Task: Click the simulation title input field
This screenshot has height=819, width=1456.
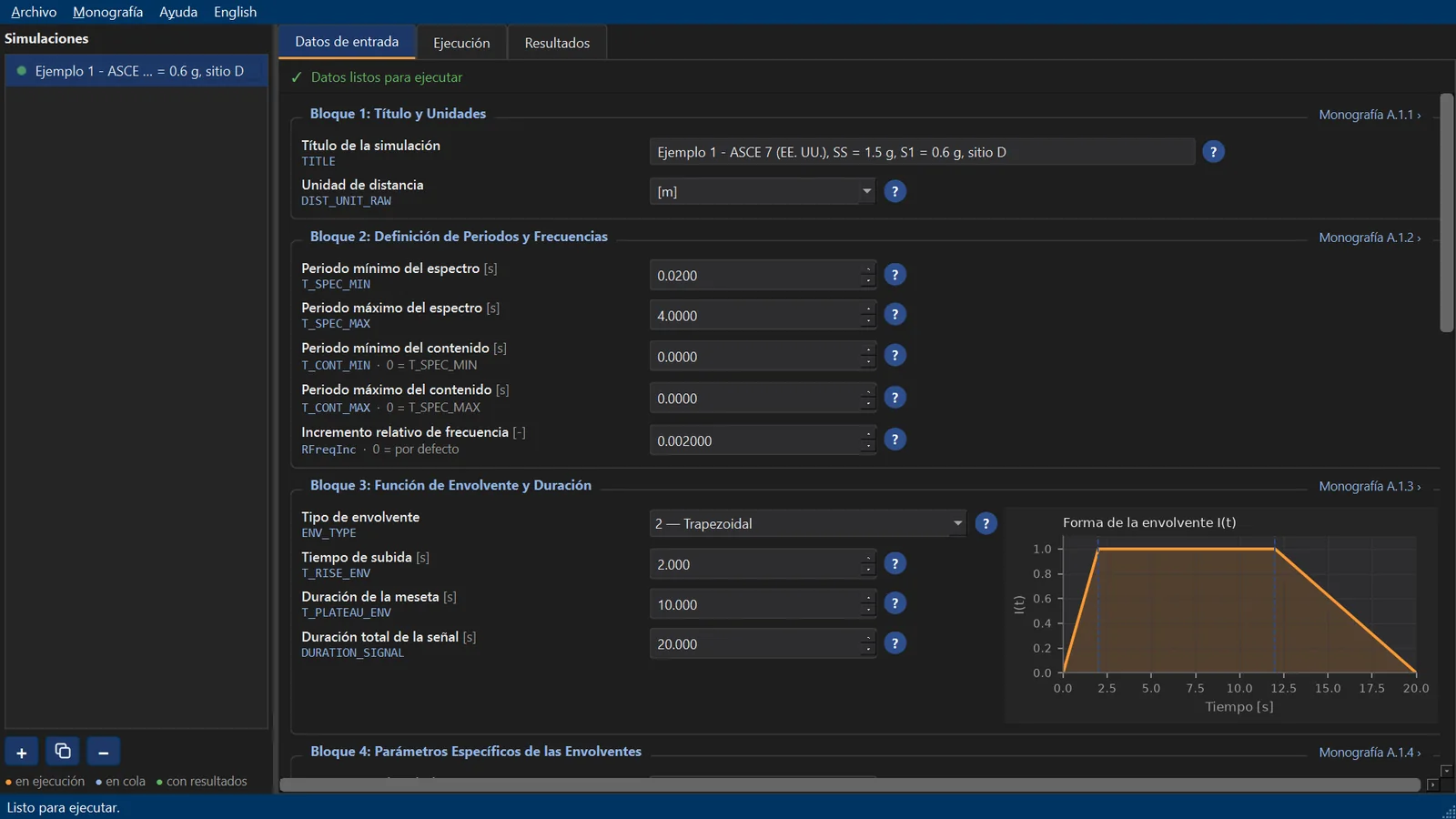Action: coord(922,152)
